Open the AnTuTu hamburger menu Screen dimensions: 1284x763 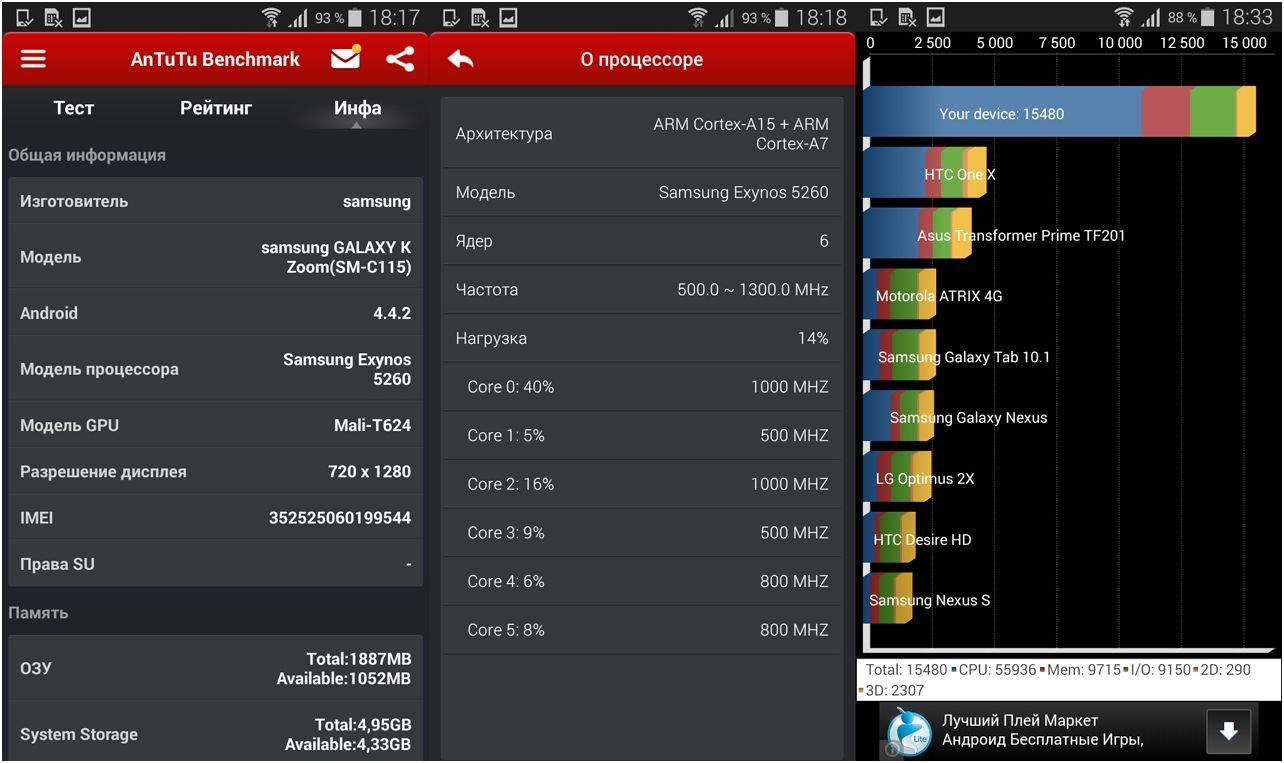[x=34, y=59]
